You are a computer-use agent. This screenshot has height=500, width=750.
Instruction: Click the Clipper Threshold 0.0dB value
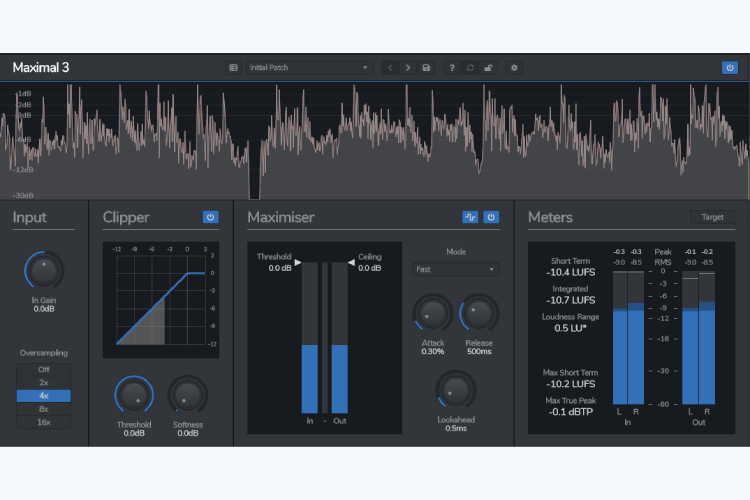coord(134,433)
